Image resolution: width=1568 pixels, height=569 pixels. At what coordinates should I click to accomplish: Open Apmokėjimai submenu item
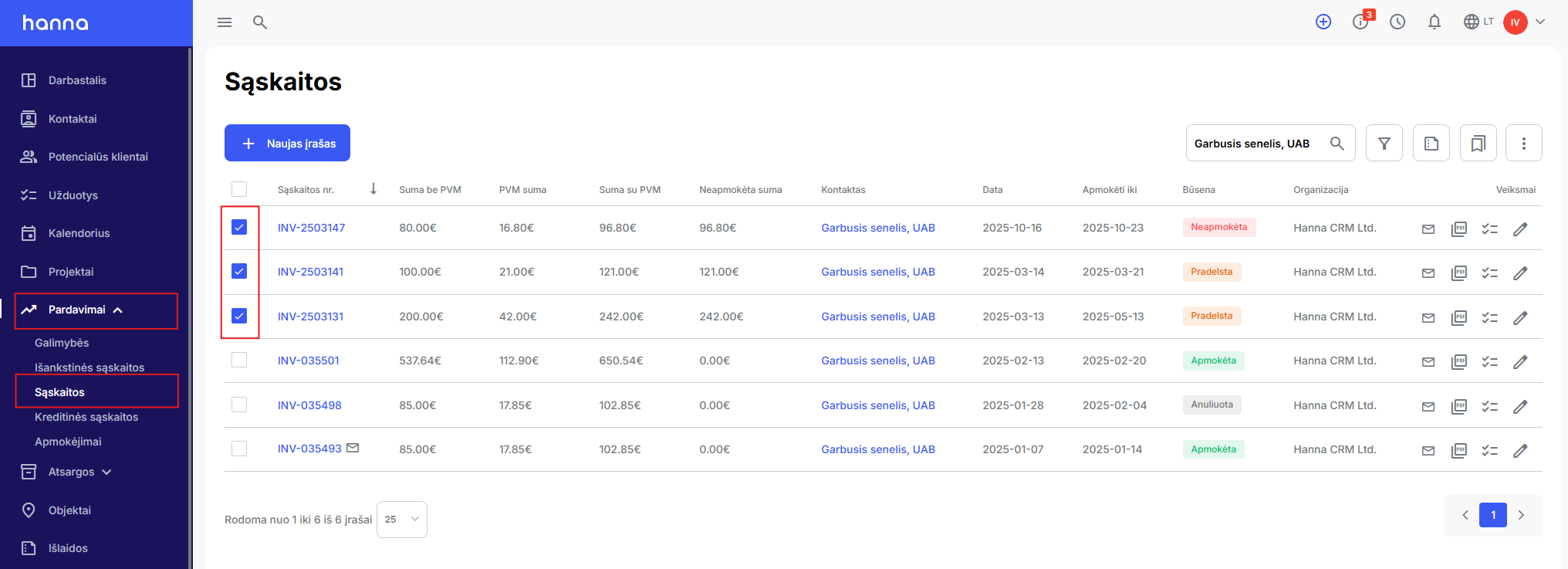point(68,442)
